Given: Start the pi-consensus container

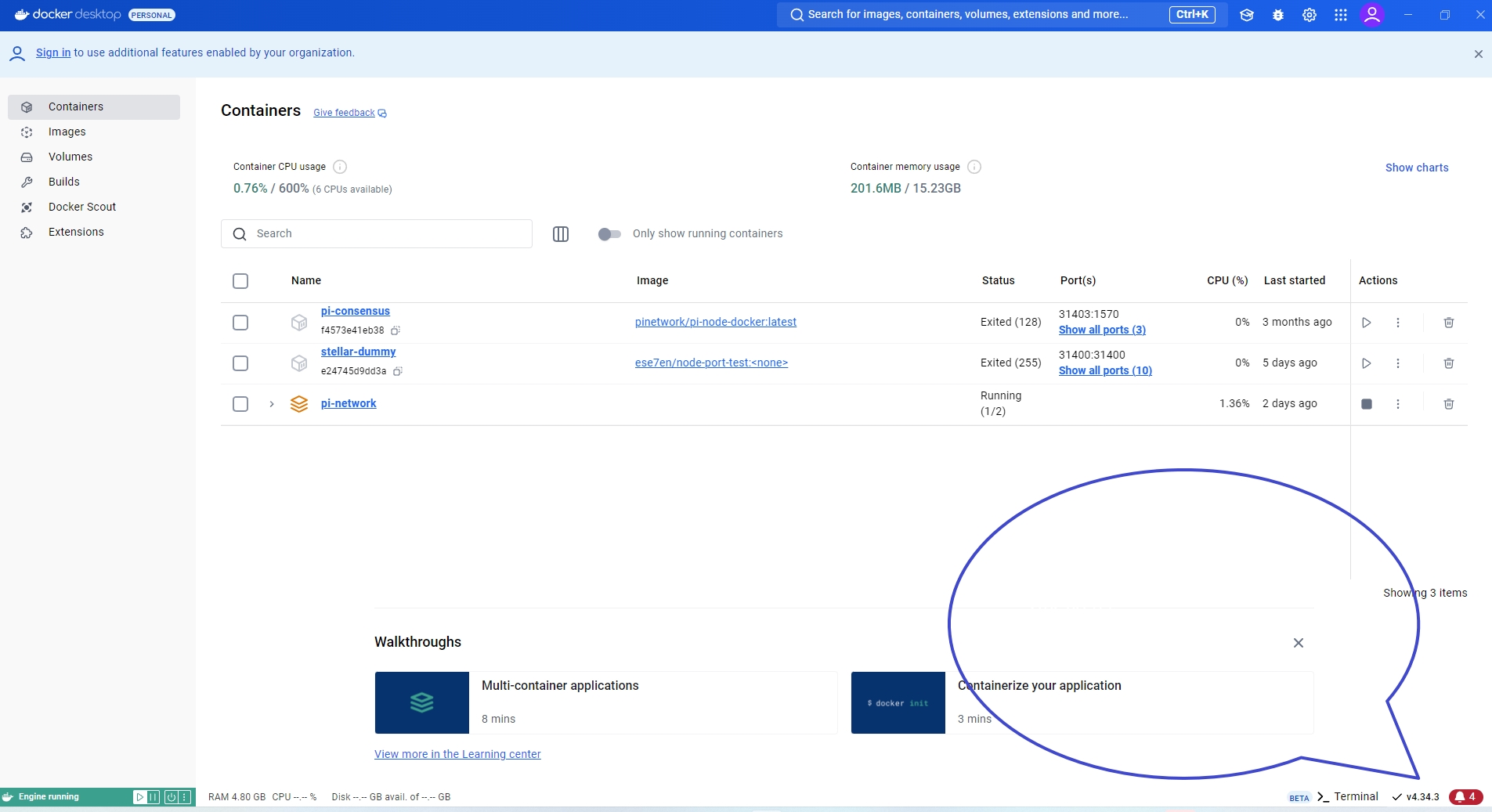Looking at the screenshot, I should (x=1367, y=323).
